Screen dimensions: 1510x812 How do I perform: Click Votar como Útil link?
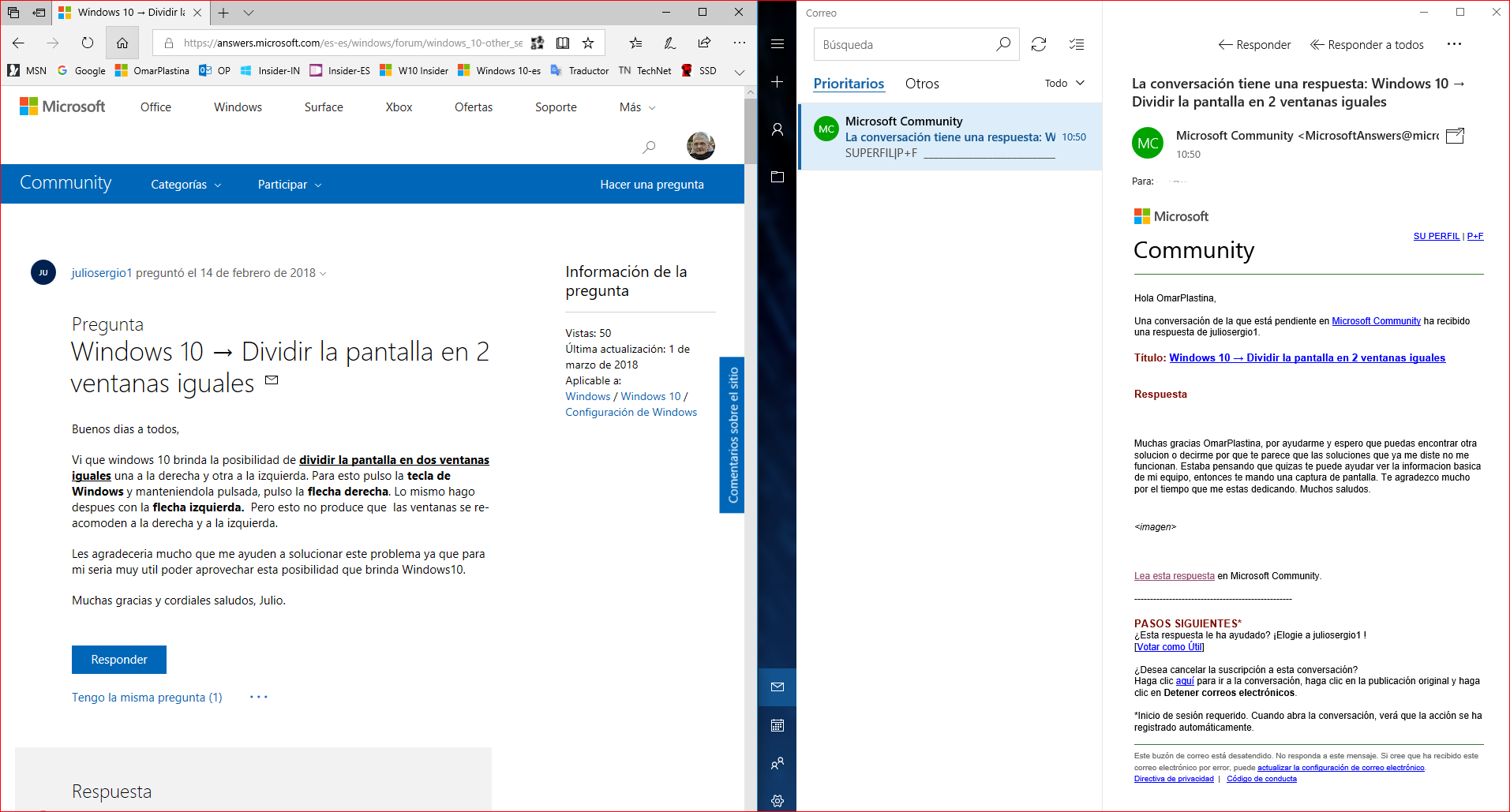click(x=1170, y=647)
